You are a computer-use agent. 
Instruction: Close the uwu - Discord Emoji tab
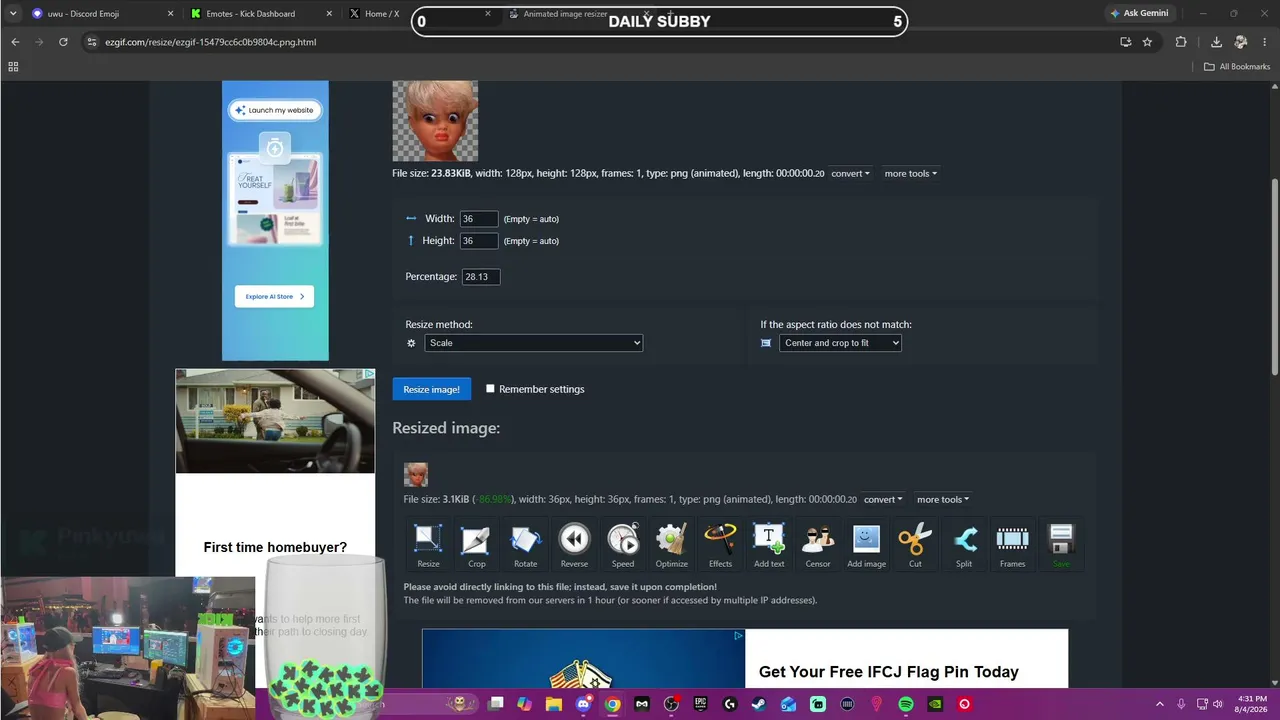coord(171,14)
